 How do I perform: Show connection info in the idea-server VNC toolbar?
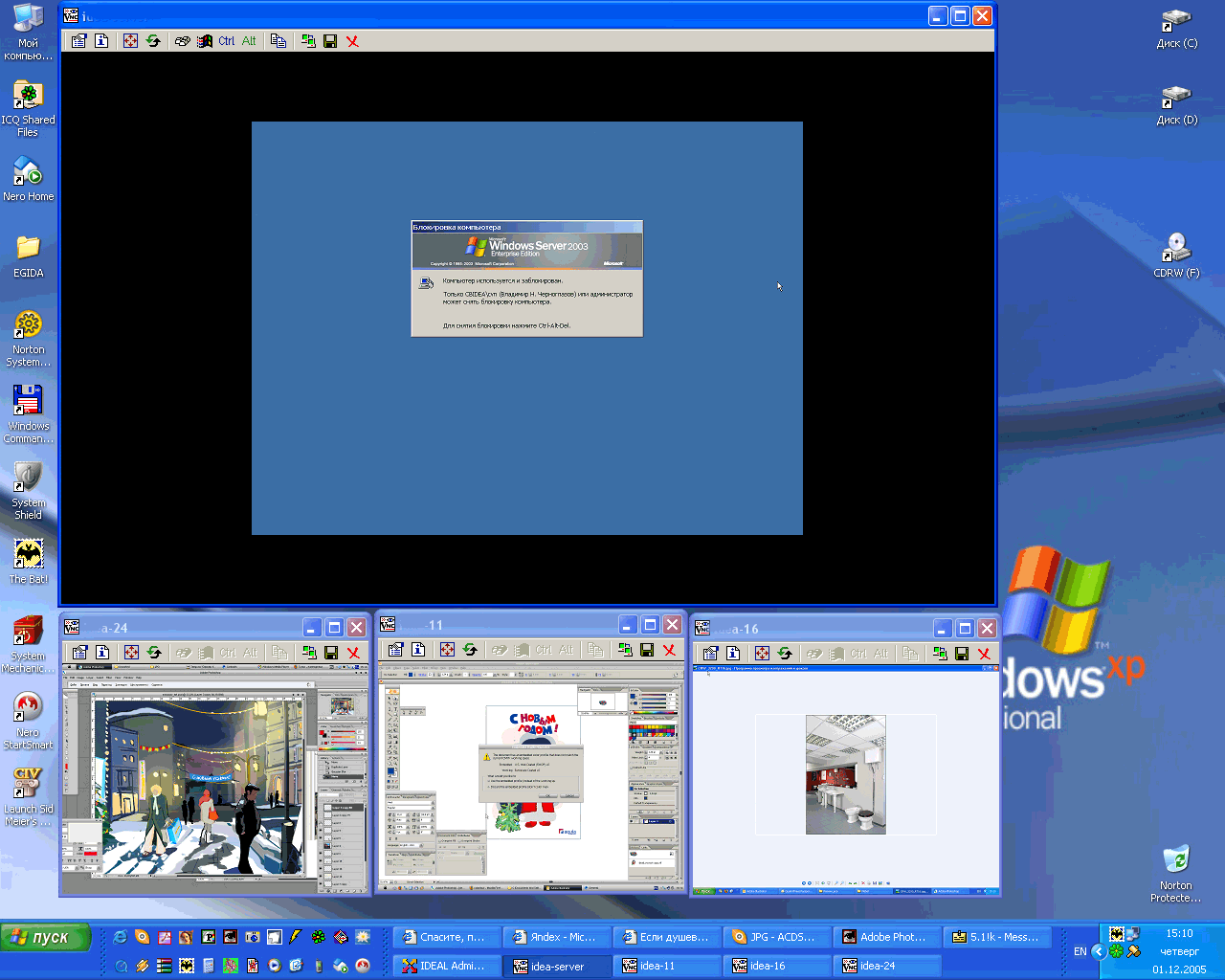(101, 41)
